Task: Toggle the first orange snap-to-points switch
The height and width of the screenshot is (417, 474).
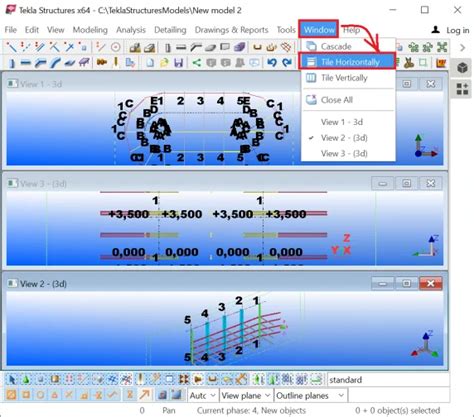Action: [x=12, y=395]
